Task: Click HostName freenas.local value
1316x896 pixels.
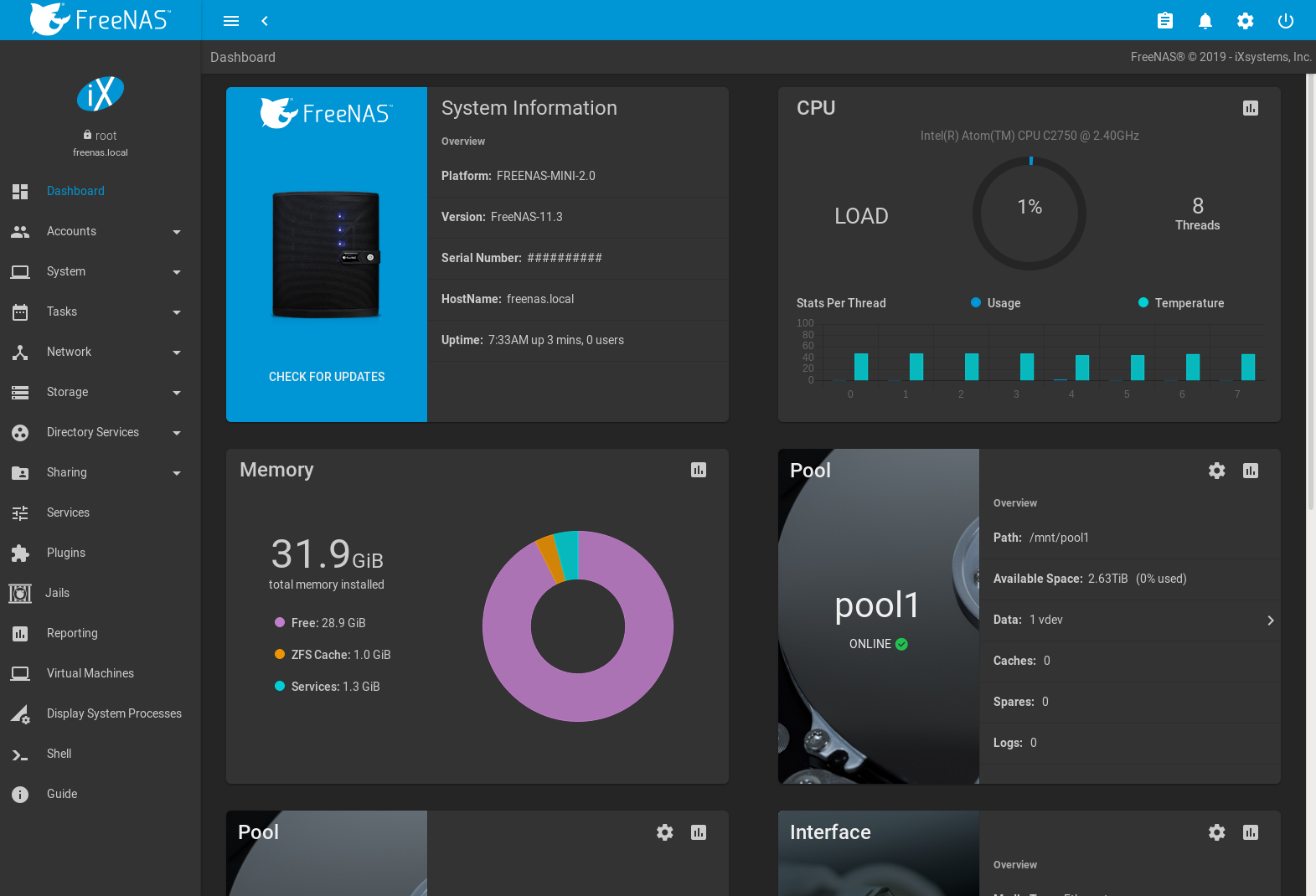Action: coord(540,299)
